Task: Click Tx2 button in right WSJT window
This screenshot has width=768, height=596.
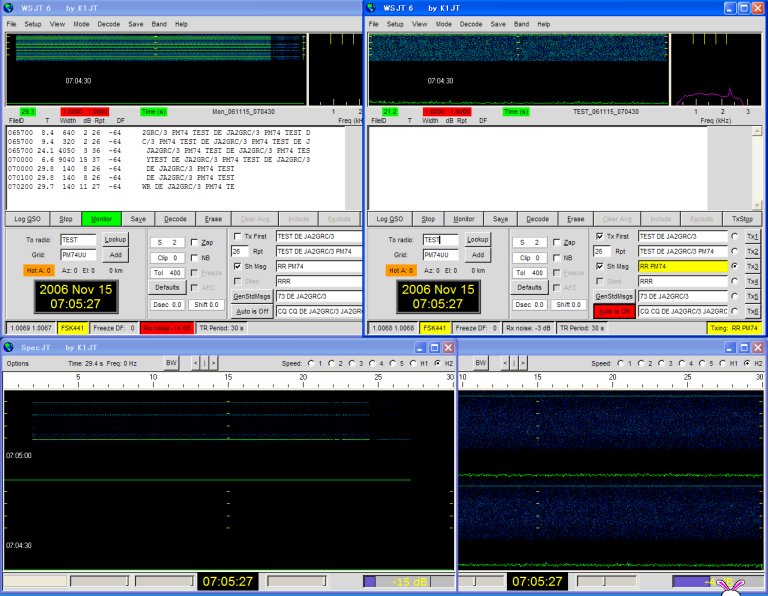Action: coord(752,251)
